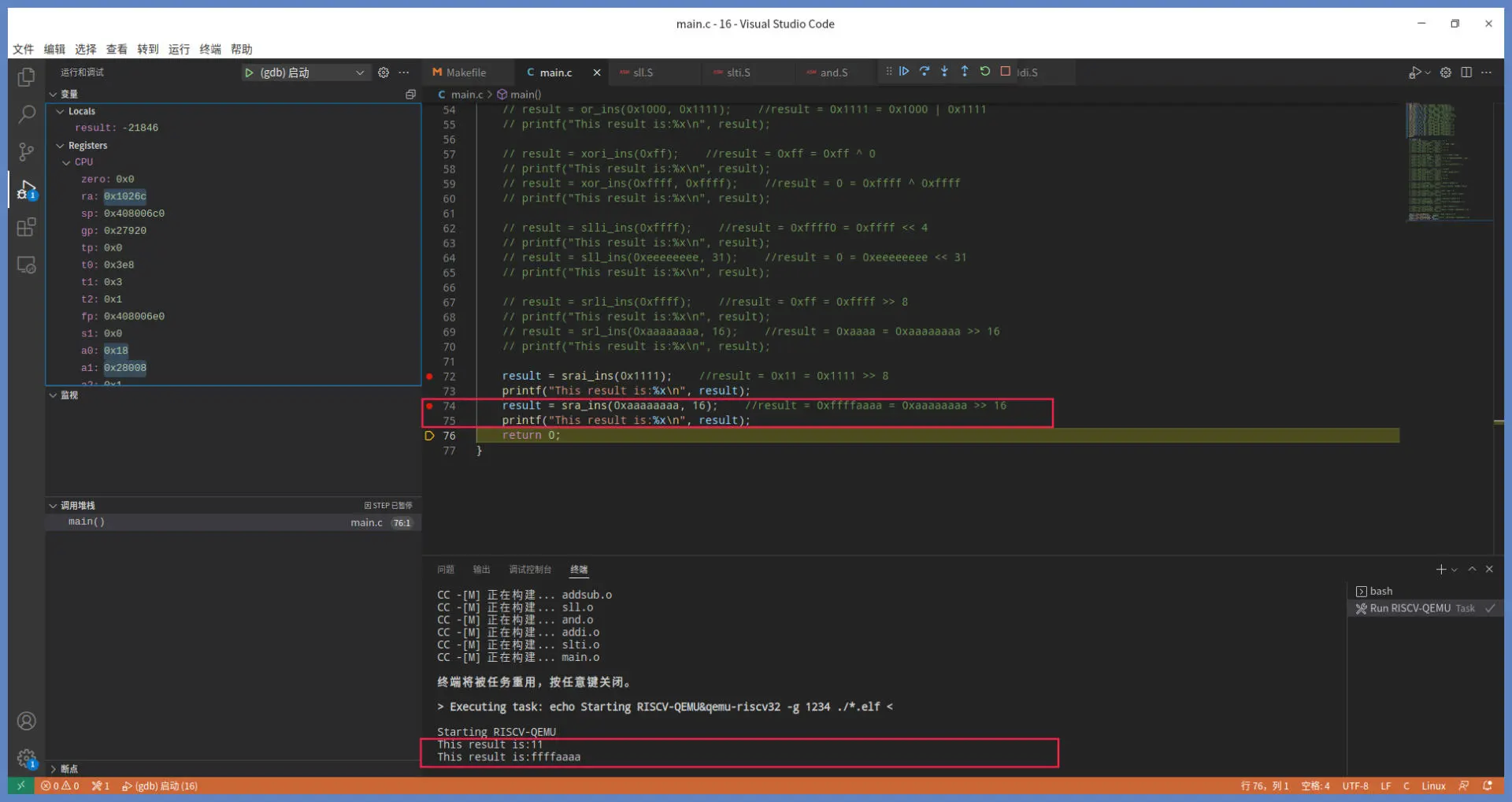The height and width of the screenshot is (802, 1512).
Task: Click the main() breadcrumb
Action: pyautogui.click(x=519, y=95)
